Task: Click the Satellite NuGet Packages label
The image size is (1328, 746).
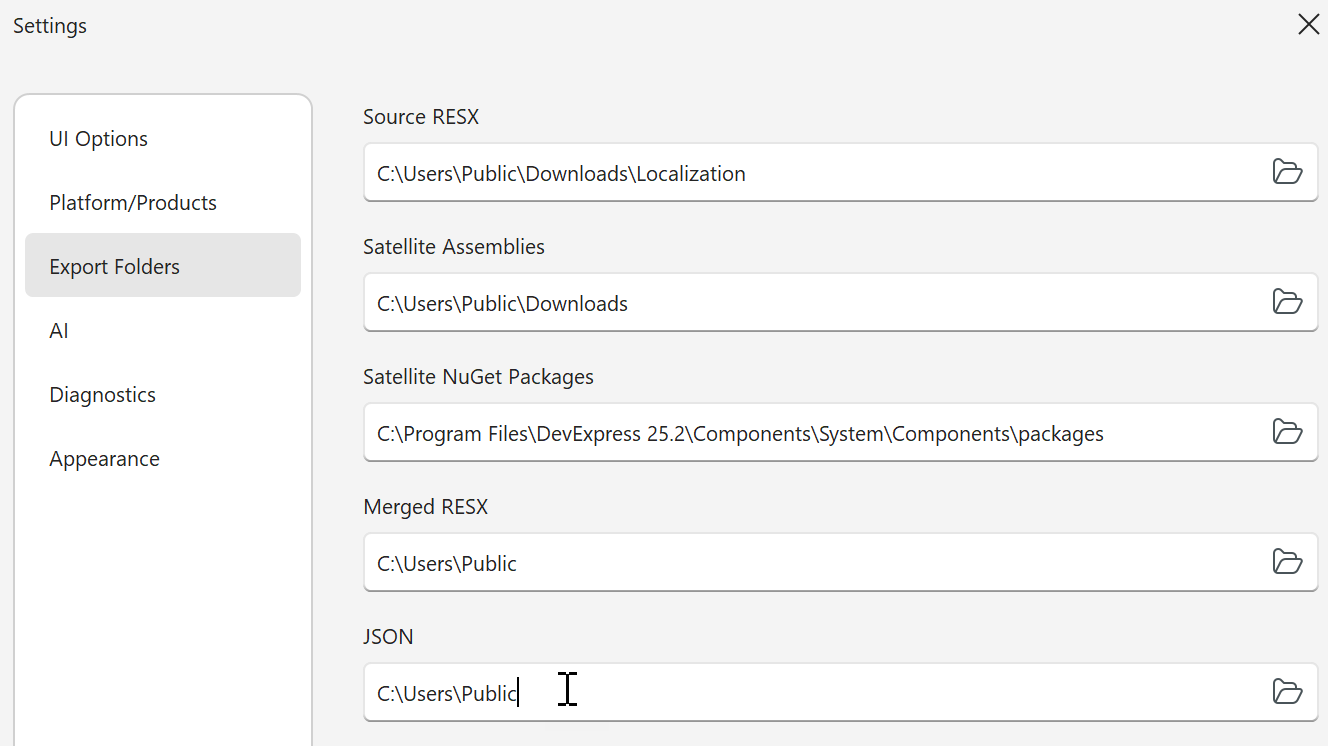Action: point(478,377)
